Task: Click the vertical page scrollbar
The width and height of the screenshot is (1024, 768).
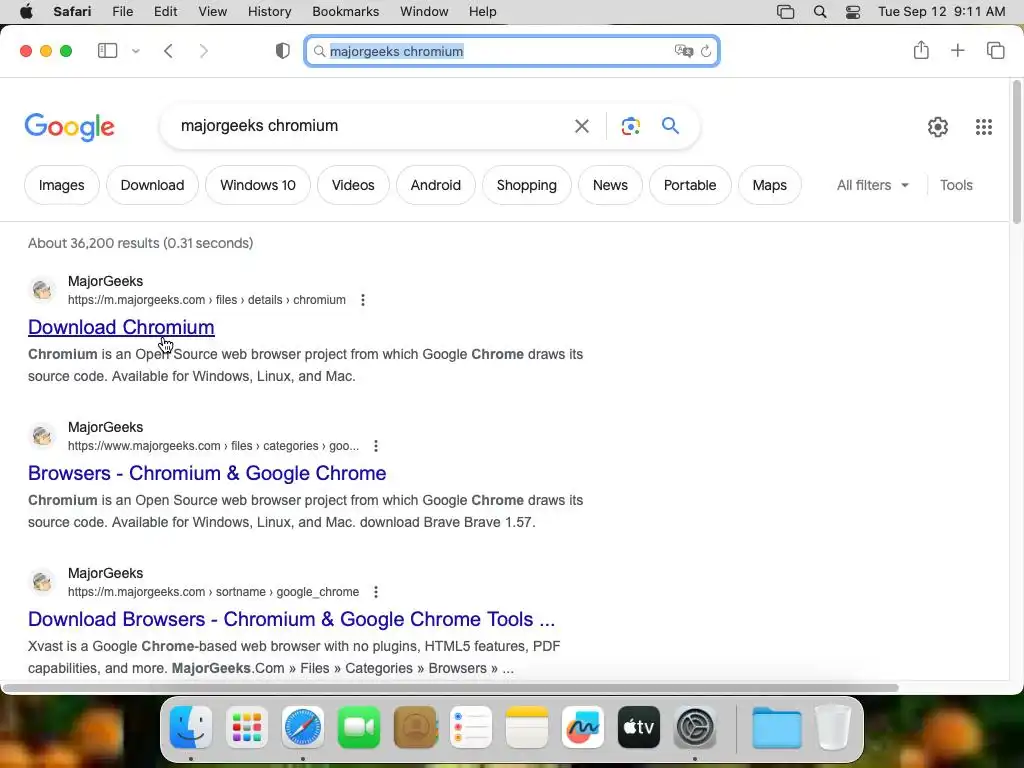Action: [x=1017, y=153]
